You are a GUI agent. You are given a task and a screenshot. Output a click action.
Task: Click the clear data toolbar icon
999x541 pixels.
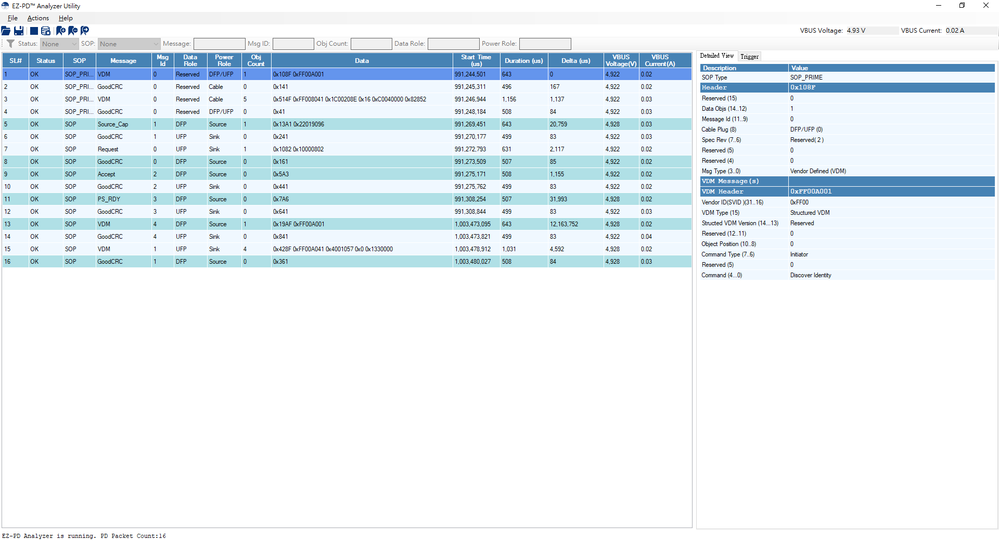coord(46,31)
